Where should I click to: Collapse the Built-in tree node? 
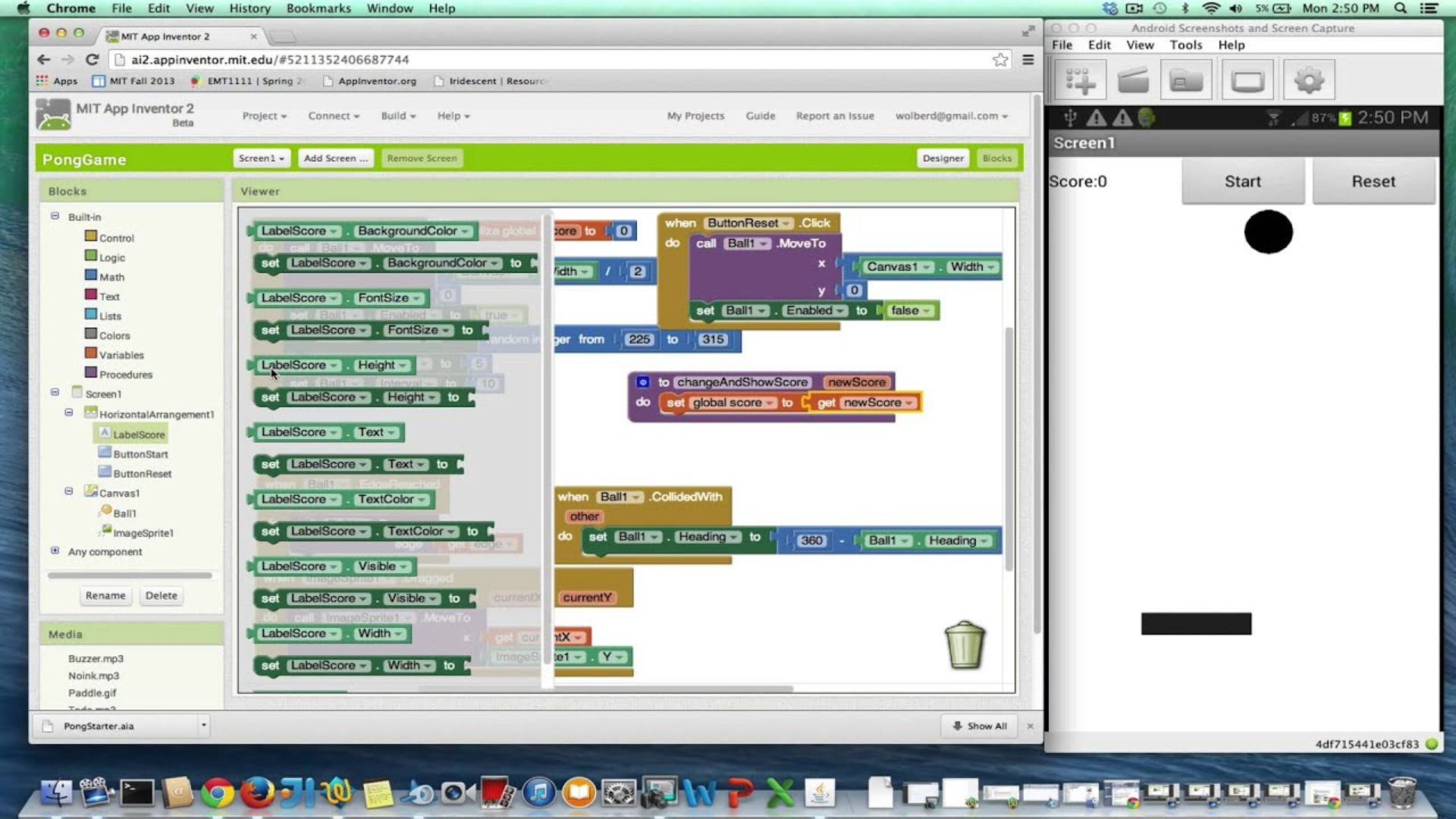point(55,216)
